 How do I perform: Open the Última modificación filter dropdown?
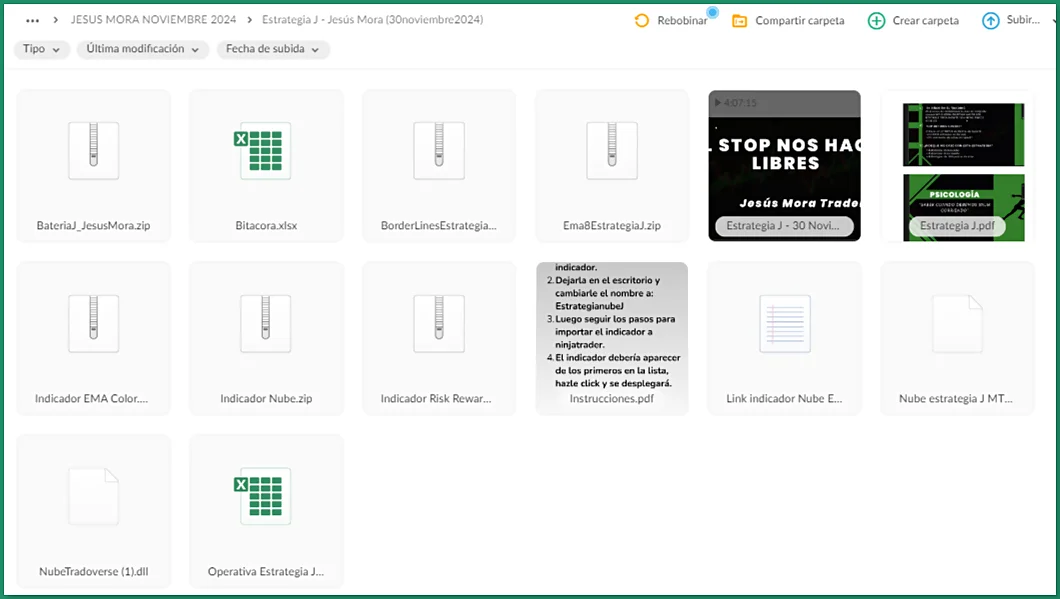click(x=142, y=49)
